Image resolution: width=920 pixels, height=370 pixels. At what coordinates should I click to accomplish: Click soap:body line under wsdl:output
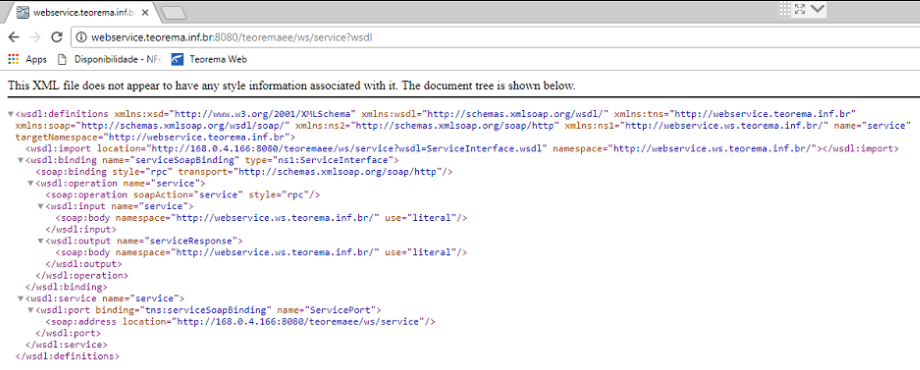(x=261, y=252)
